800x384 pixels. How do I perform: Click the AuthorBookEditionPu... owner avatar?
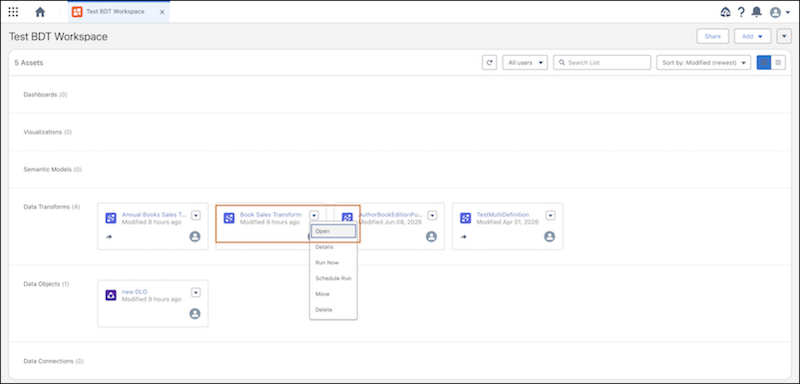coord(431,237)
